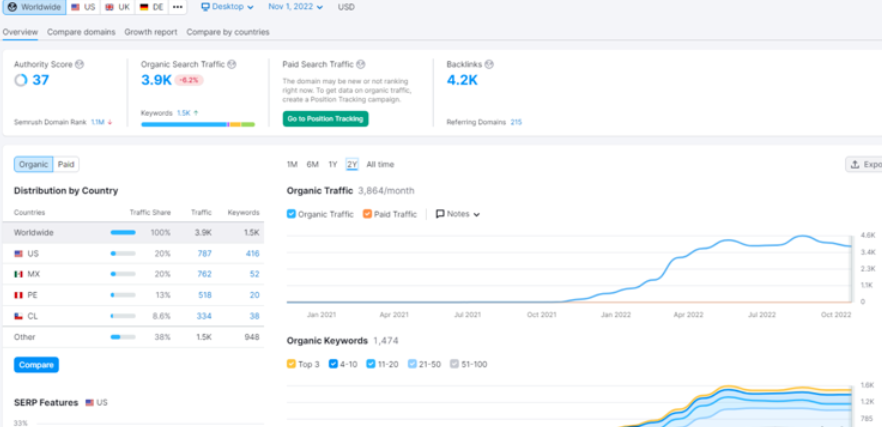Viewport: 882px width, 427px height.
Task: Click the keywords distribution color bar
Action: (x=197, y=124)
